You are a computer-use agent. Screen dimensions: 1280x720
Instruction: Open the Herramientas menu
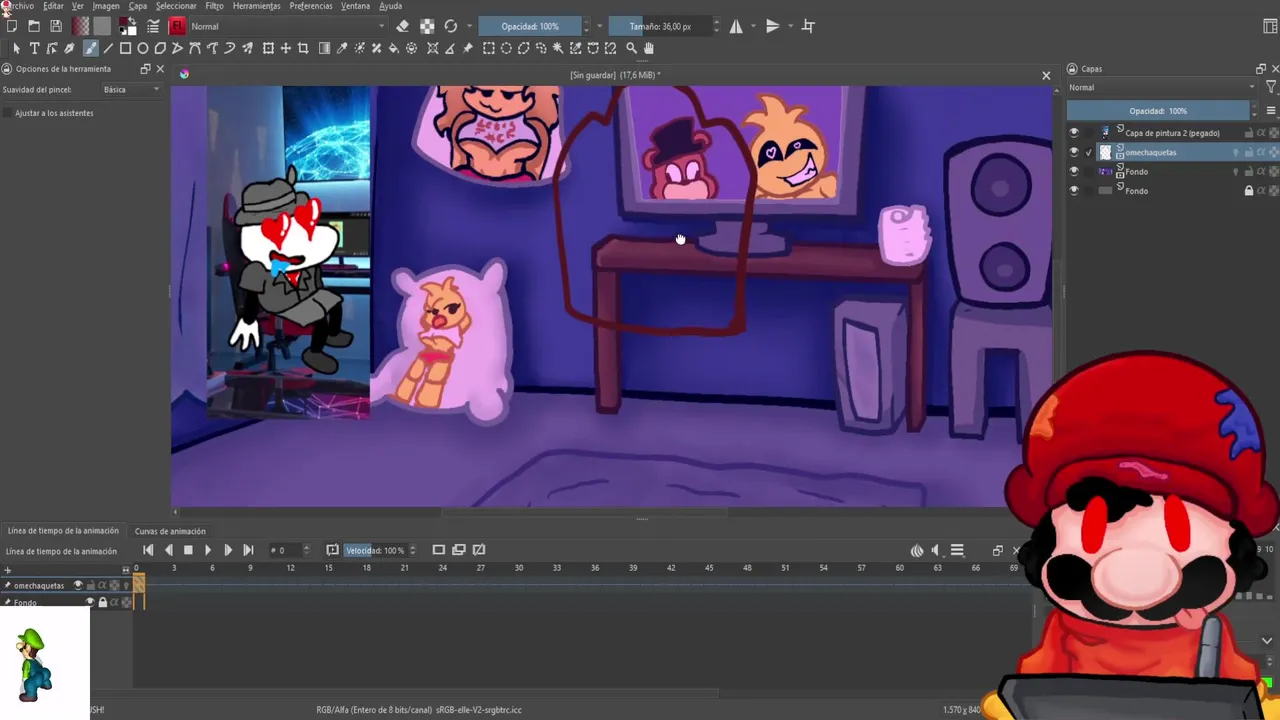(x=257, y=6)
